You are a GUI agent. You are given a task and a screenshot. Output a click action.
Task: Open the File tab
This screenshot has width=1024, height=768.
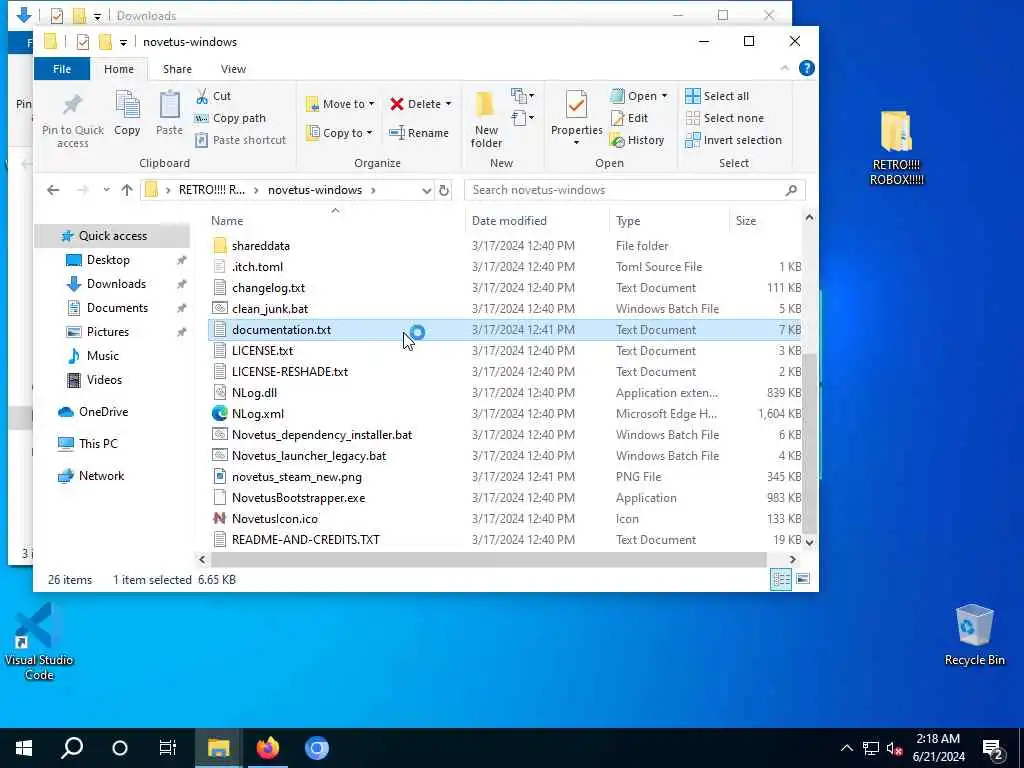[x=61, y=69]
